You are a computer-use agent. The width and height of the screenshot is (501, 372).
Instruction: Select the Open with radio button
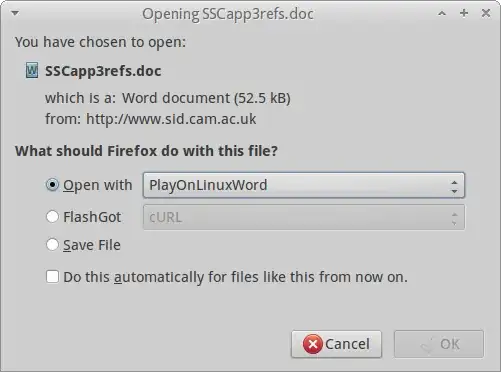coord(52,185)
